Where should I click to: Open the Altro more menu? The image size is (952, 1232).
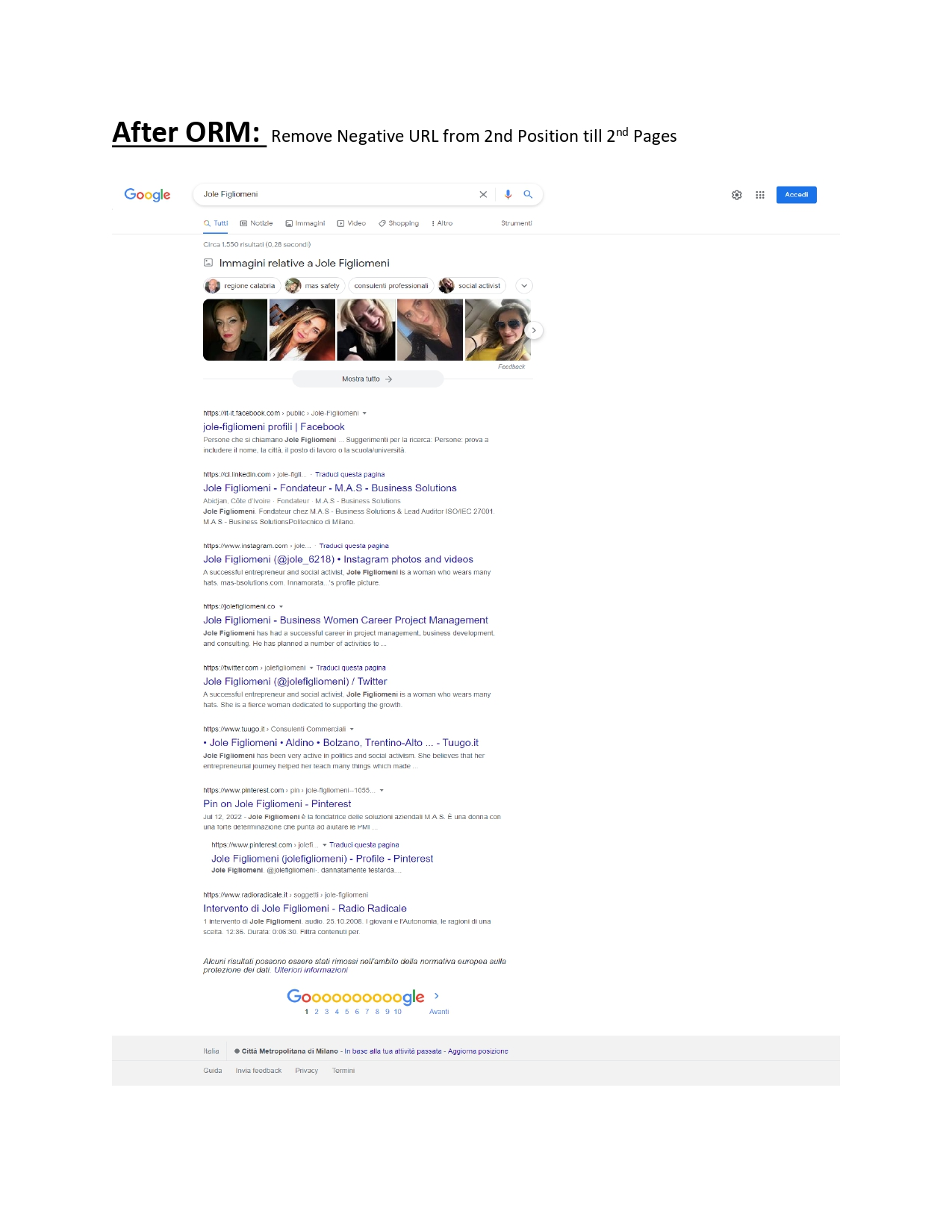(x=442, y=223)
